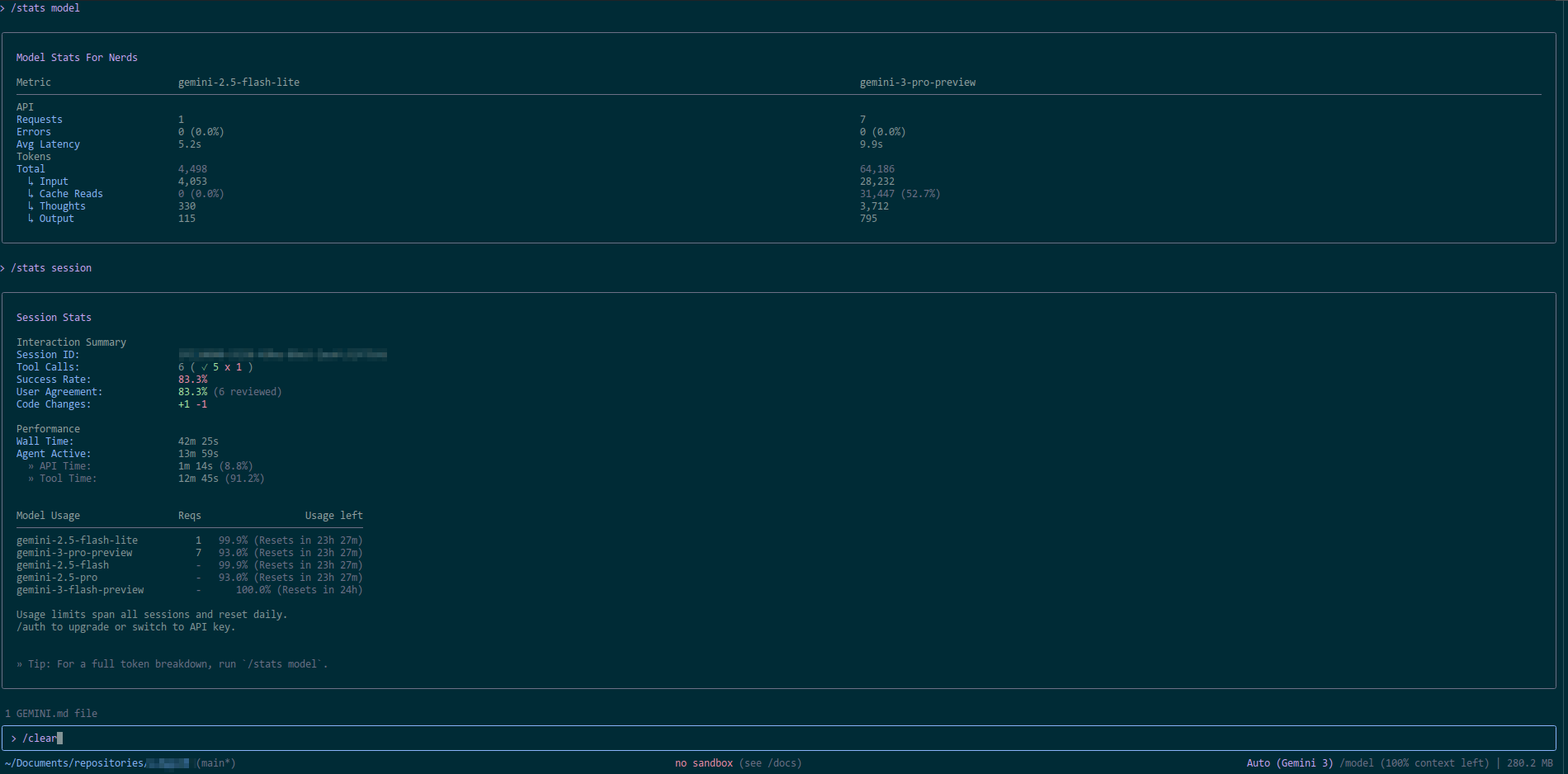This screenshot has width=1568, height=774.
Task: Click gemini-2.5-flash-lite row name in Model Usage
Action: point(78,540)
